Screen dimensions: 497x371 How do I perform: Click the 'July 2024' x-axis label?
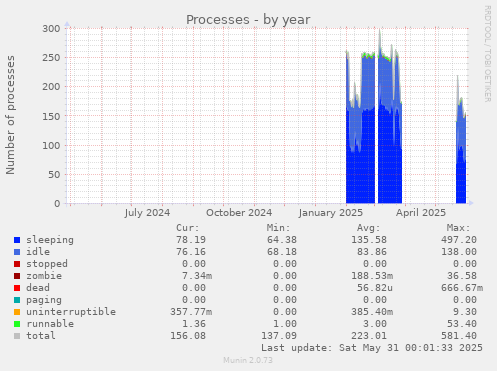click(147, 213)
